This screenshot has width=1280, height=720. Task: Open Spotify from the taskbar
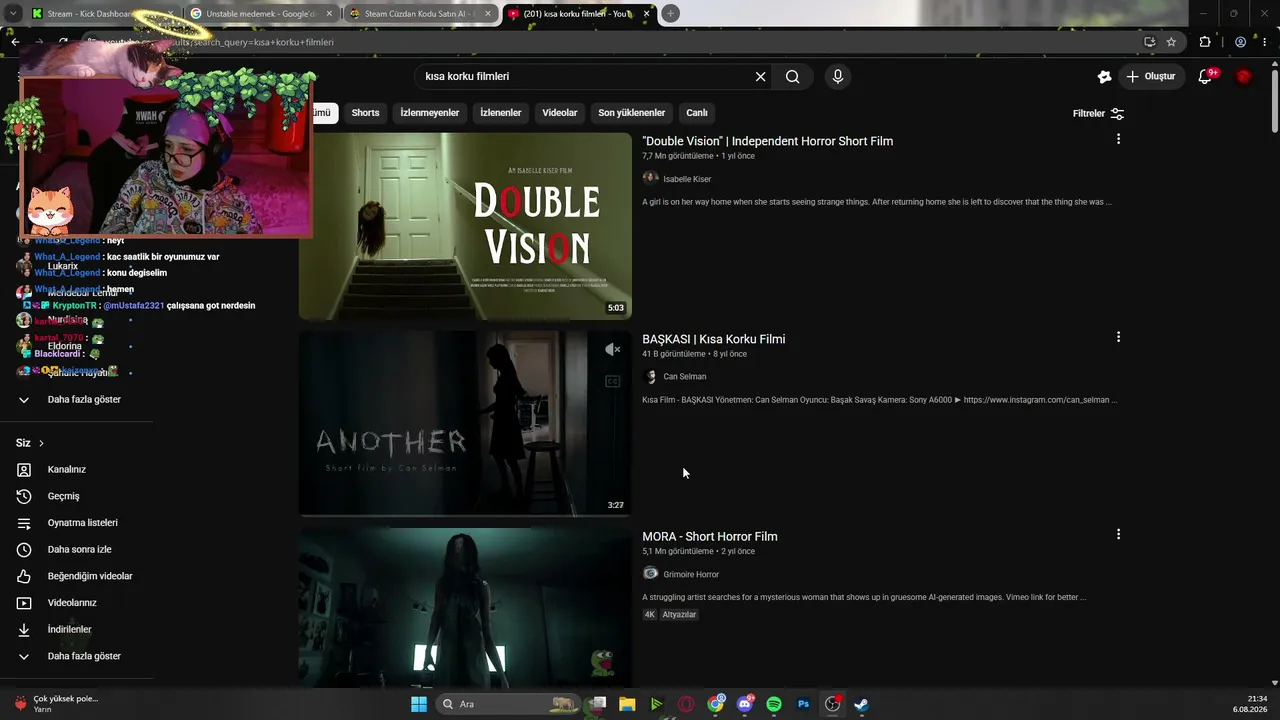(774, 704)
